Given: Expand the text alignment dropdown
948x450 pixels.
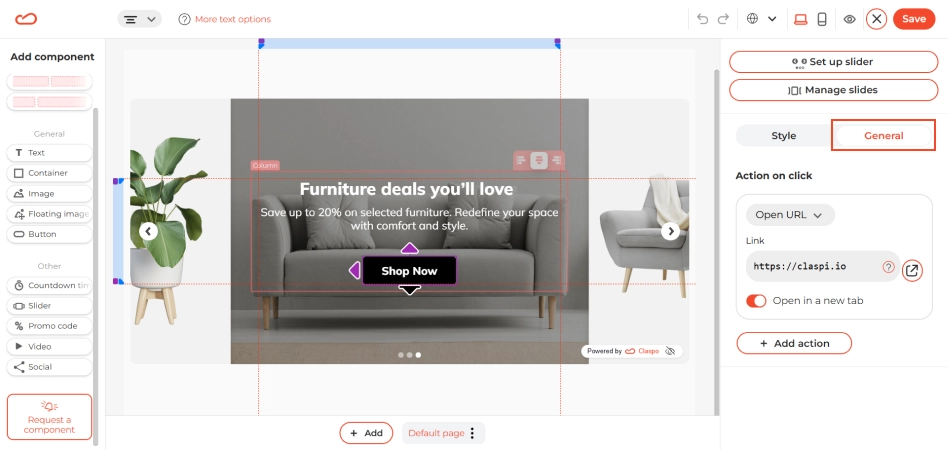Looking at the screenshot, I should click(139, 19).
